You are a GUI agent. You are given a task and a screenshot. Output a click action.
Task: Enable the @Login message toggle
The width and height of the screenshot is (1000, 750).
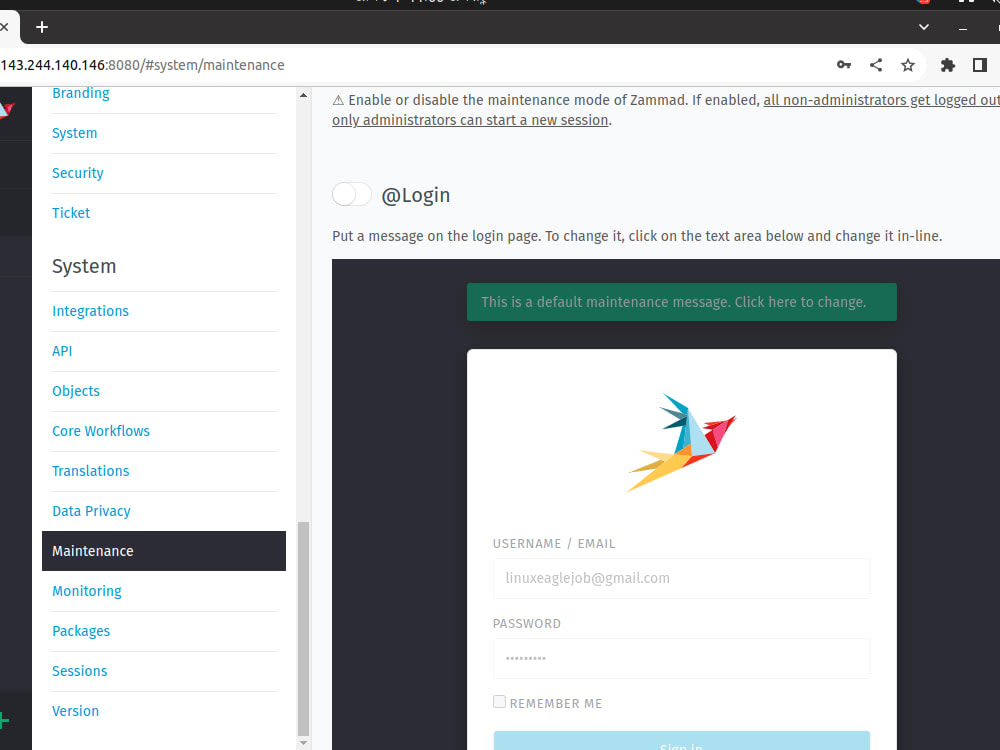click(x=351, y=194)
